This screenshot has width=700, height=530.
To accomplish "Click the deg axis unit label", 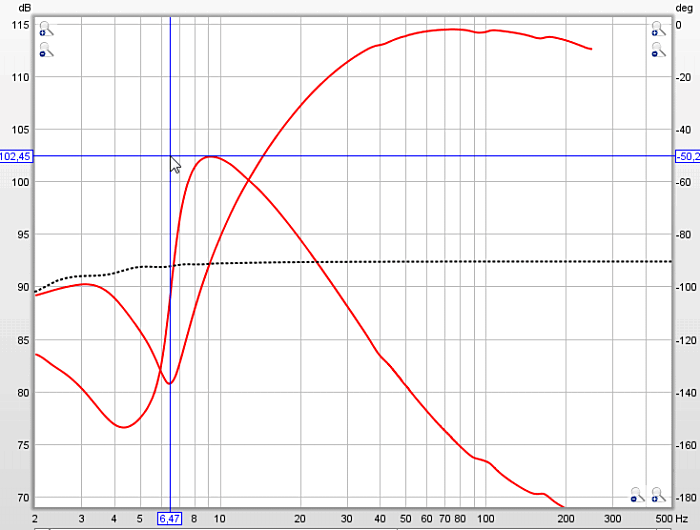I will [x=683, y=8].
